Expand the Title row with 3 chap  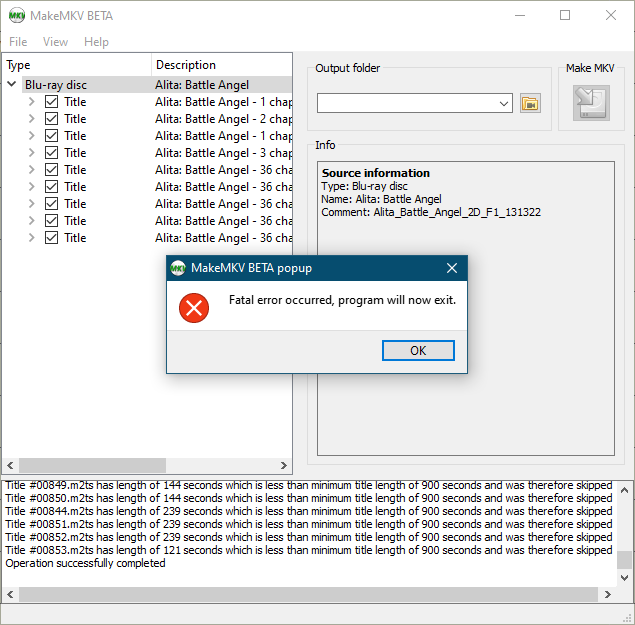[32, 153]
